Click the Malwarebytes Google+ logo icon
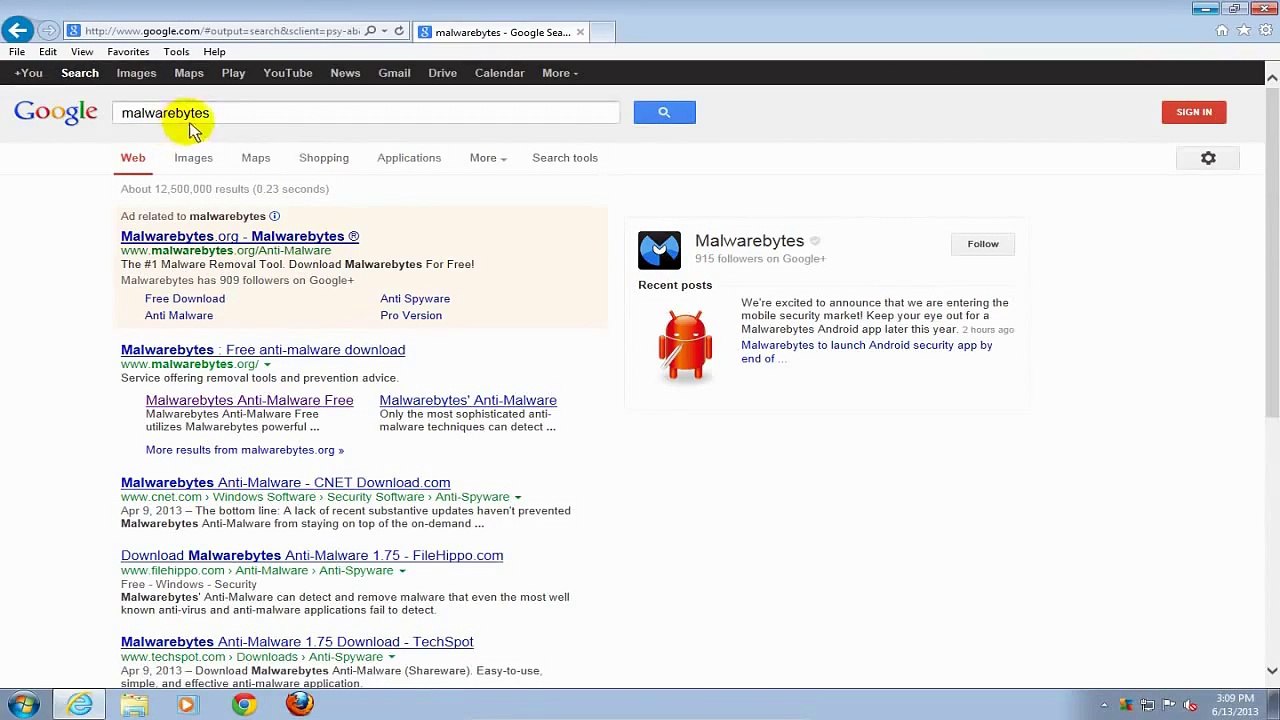Screen dimensions: 1280x720 tap(659, 250)
